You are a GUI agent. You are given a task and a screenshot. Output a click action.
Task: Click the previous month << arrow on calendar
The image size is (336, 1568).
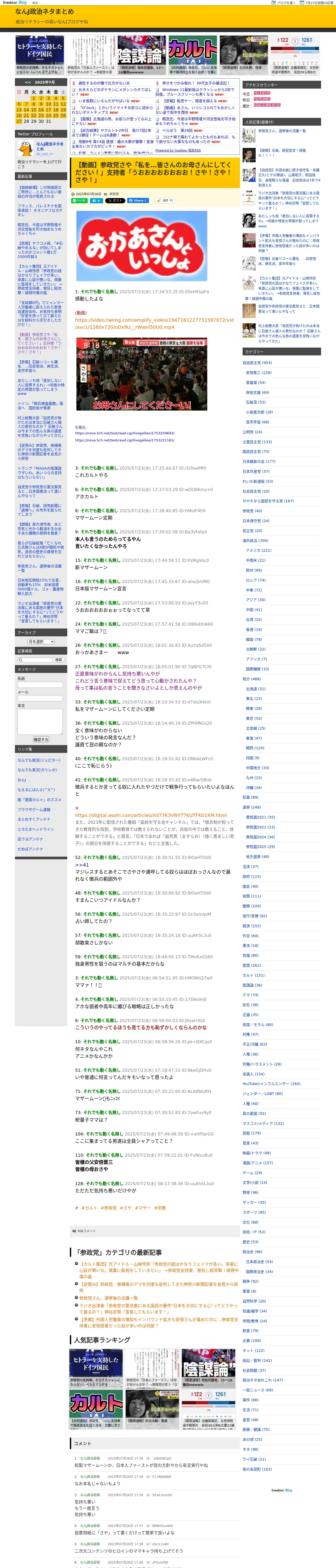[x=27, y=82]
